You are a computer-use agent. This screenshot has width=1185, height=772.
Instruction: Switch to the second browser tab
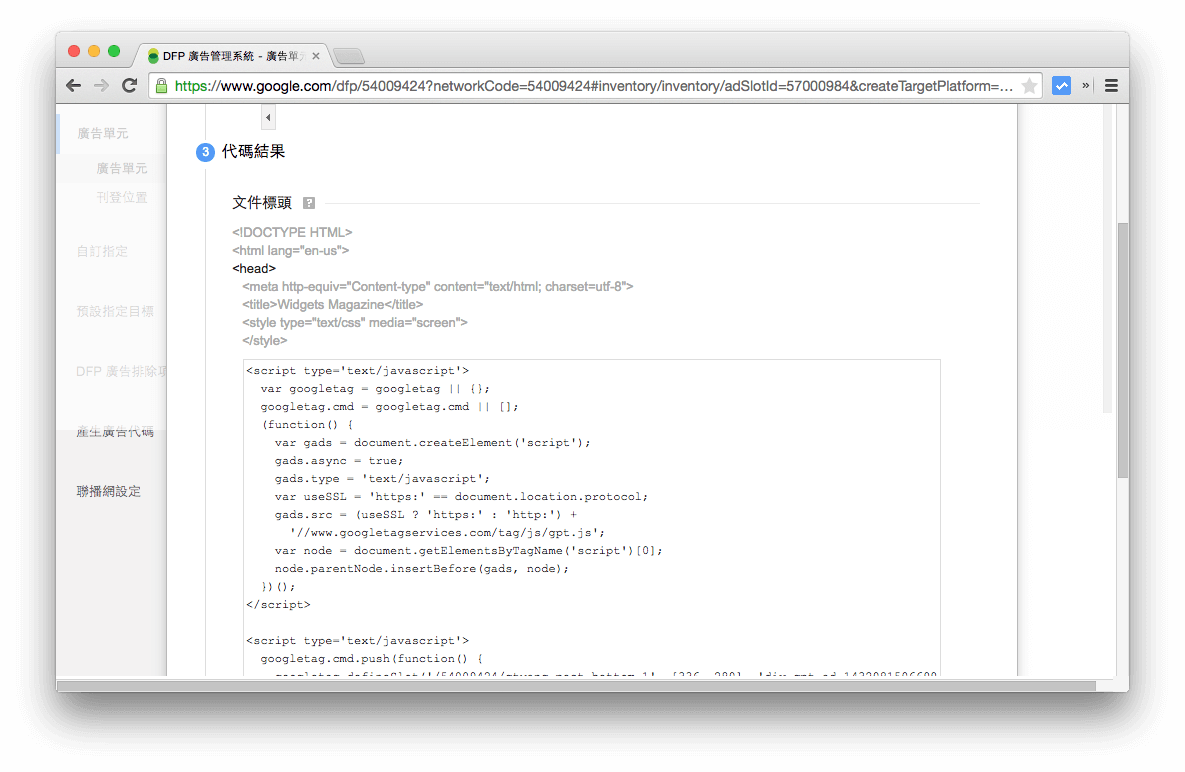click(348, 57)
